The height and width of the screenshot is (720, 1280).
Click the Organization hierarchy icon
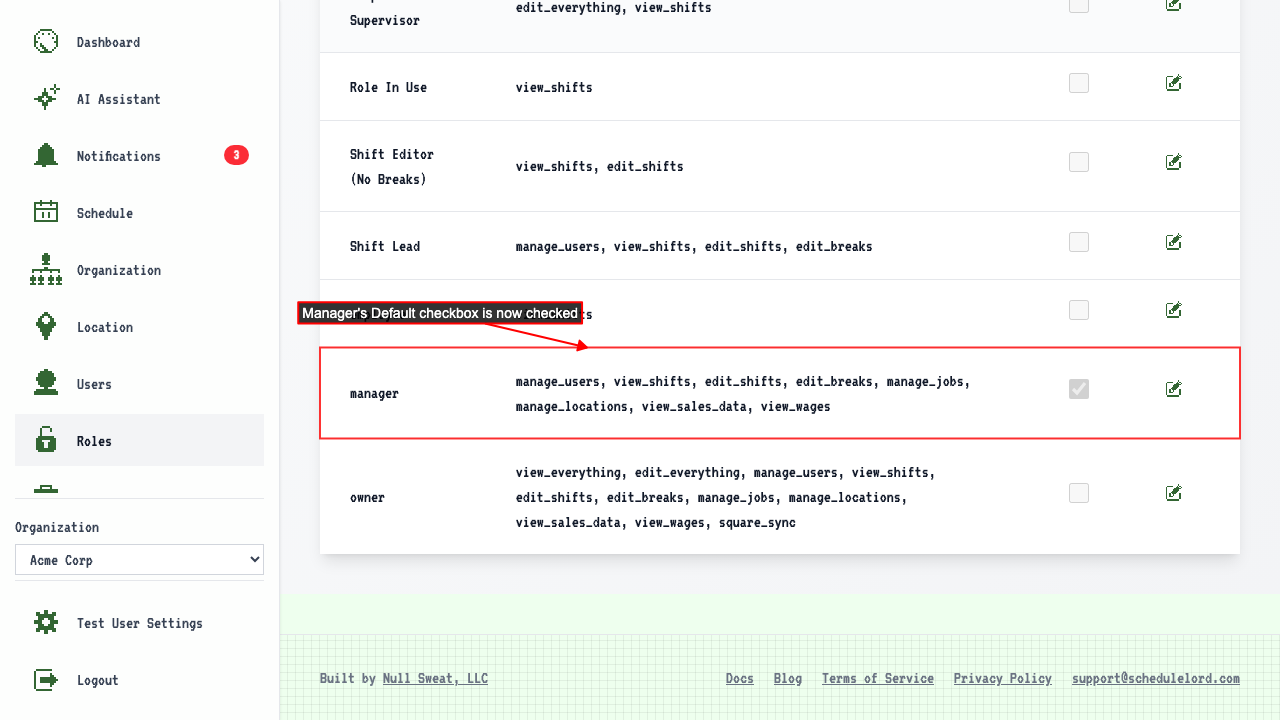[46, 270]
